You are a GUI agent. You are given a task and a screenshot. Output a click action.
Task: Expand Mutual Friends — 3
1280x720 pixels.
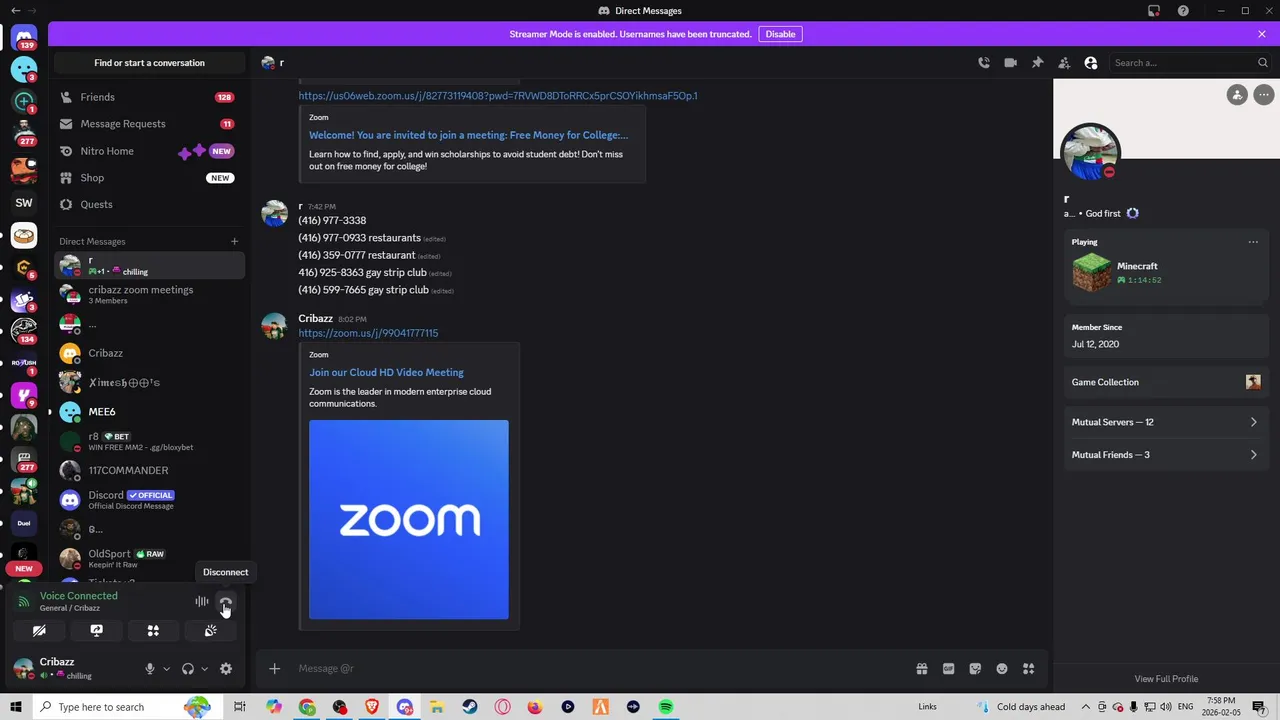[x=1165, y=455]
